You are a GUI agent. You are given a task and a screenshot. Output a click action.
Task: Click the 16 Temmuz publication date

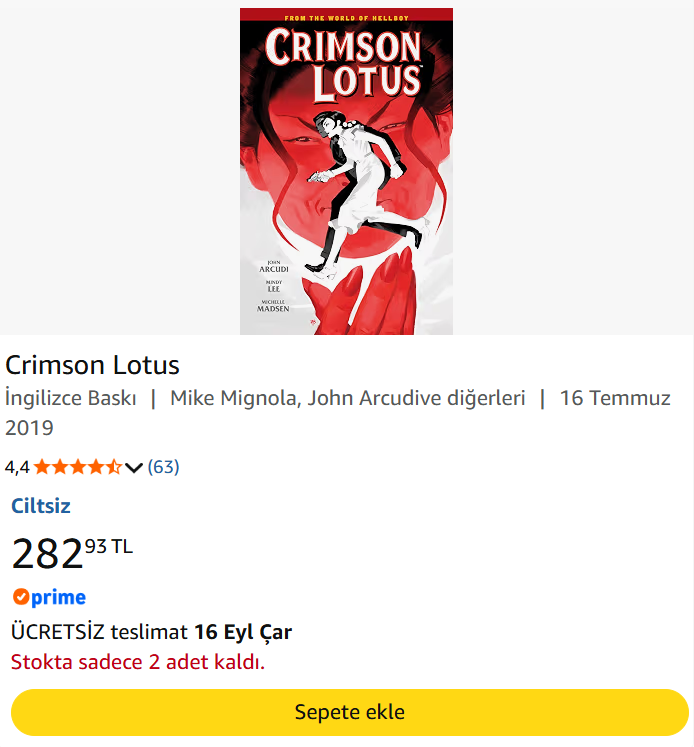(x=615, y=398)
